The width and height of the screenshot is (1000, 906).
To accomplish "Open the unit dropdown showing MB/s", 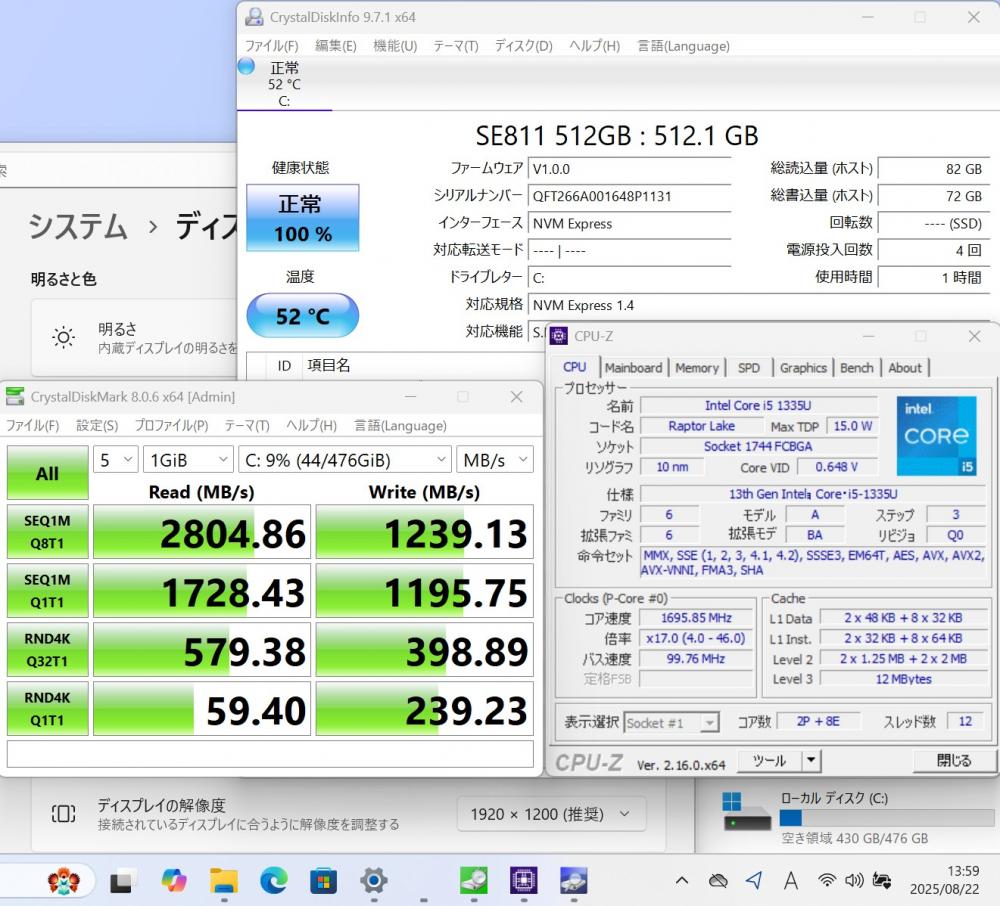I will (x=495, y=460).
